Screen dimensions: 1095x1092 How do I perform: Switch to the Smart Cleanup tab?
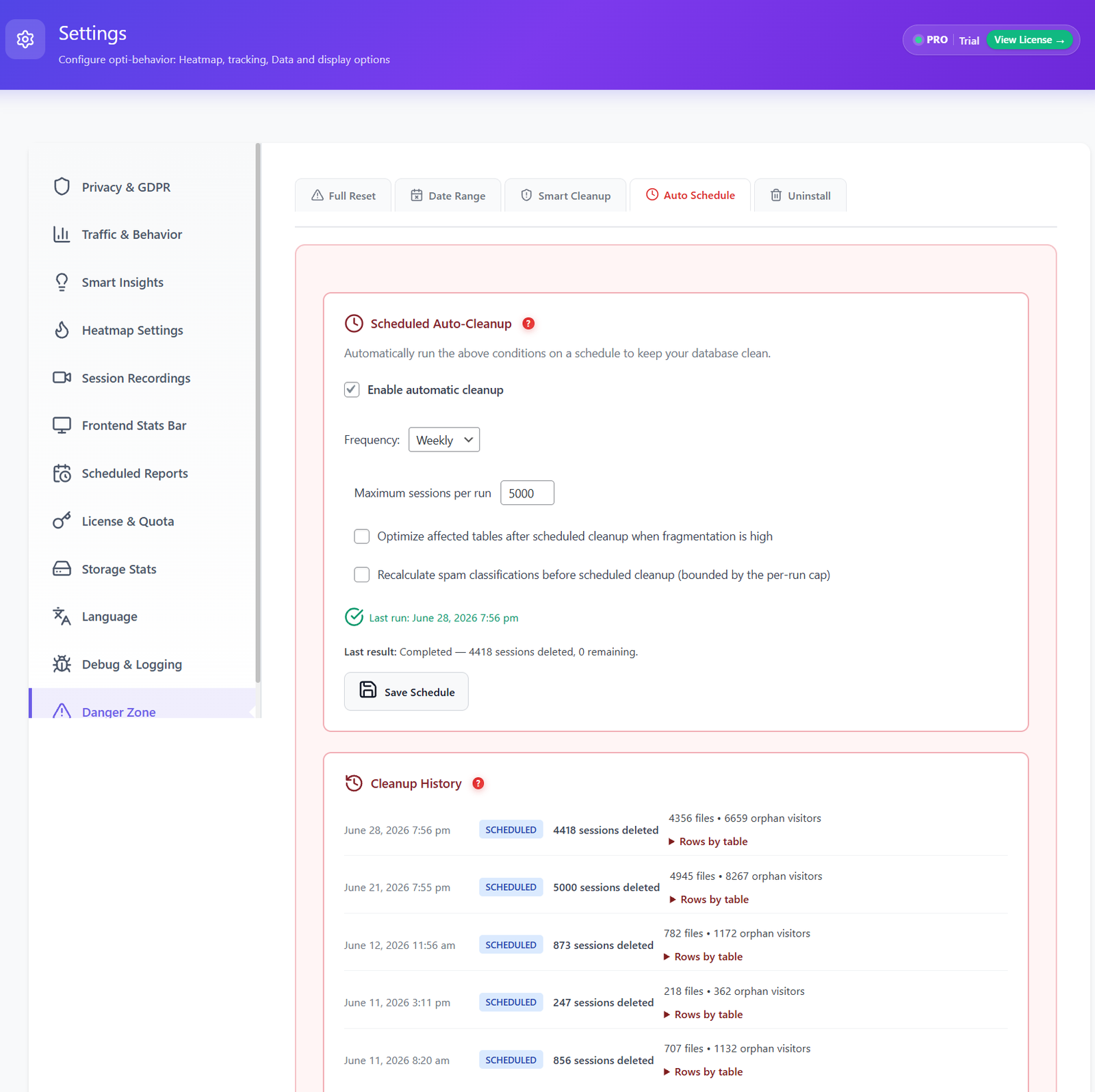pyautogui.click(x=565, y=196)
